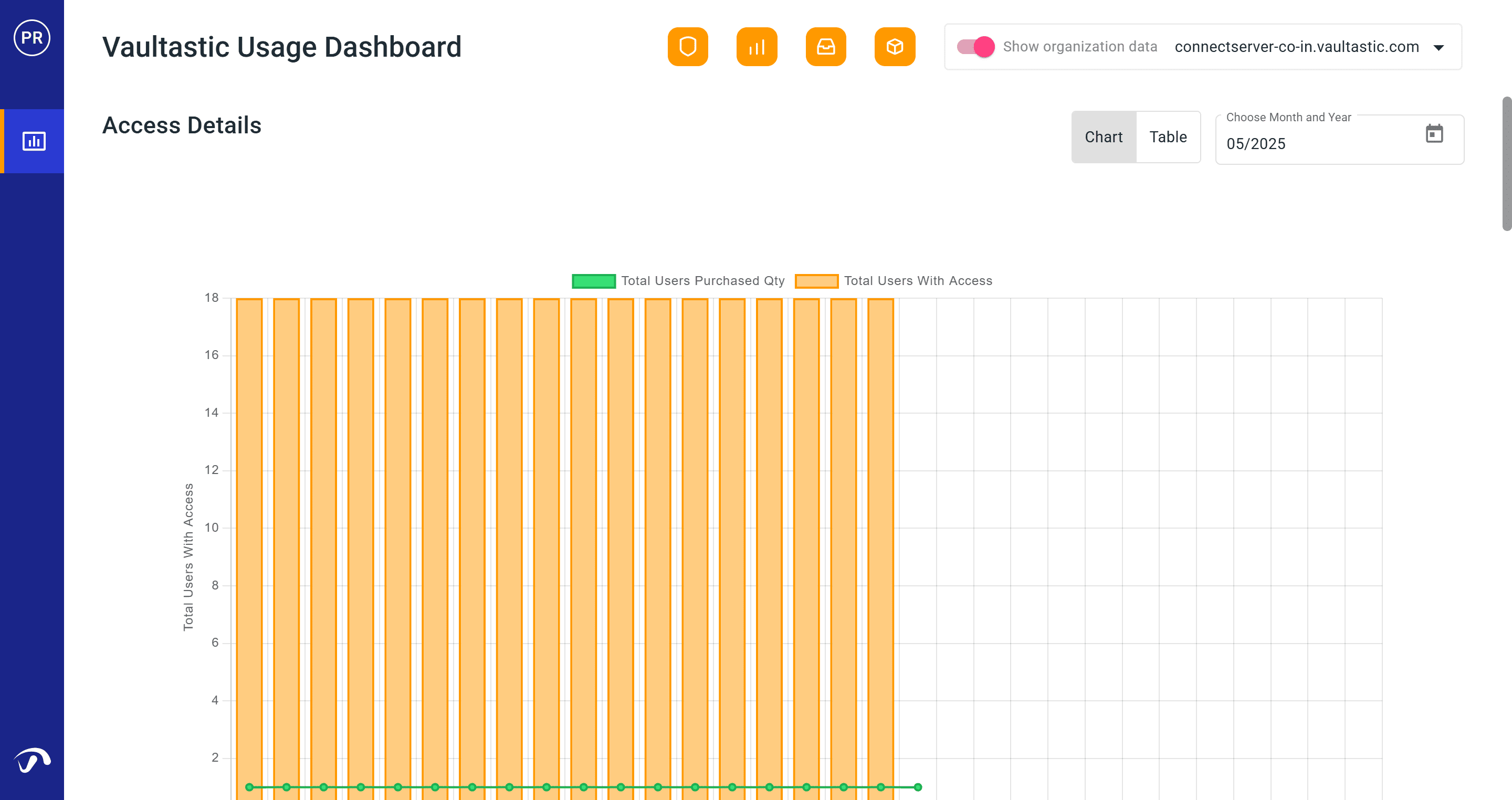Open connectserver-co-in.vaultastic.com domain combo box
Viewport: 1512px width, 800px height.
pos(1296,47)
